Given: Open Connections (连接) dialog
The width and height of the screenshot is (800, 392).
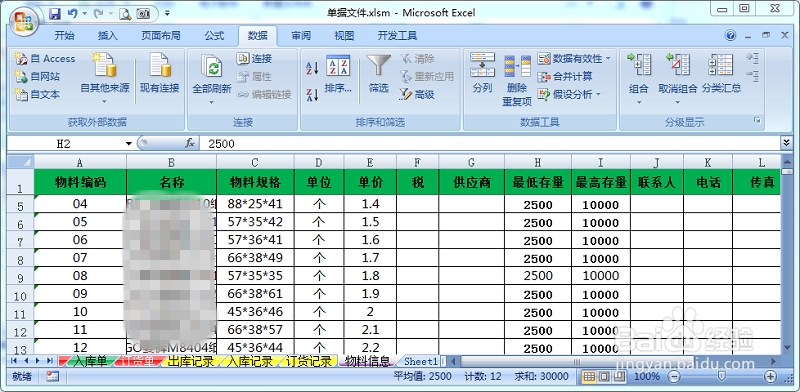Looking at the screenshot, I should [x=255, y=59].
